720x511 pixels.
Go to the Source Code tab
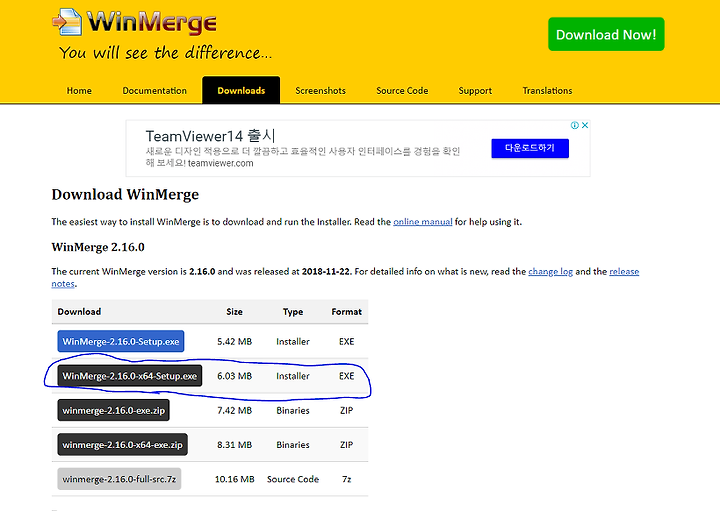coord(402,90)
